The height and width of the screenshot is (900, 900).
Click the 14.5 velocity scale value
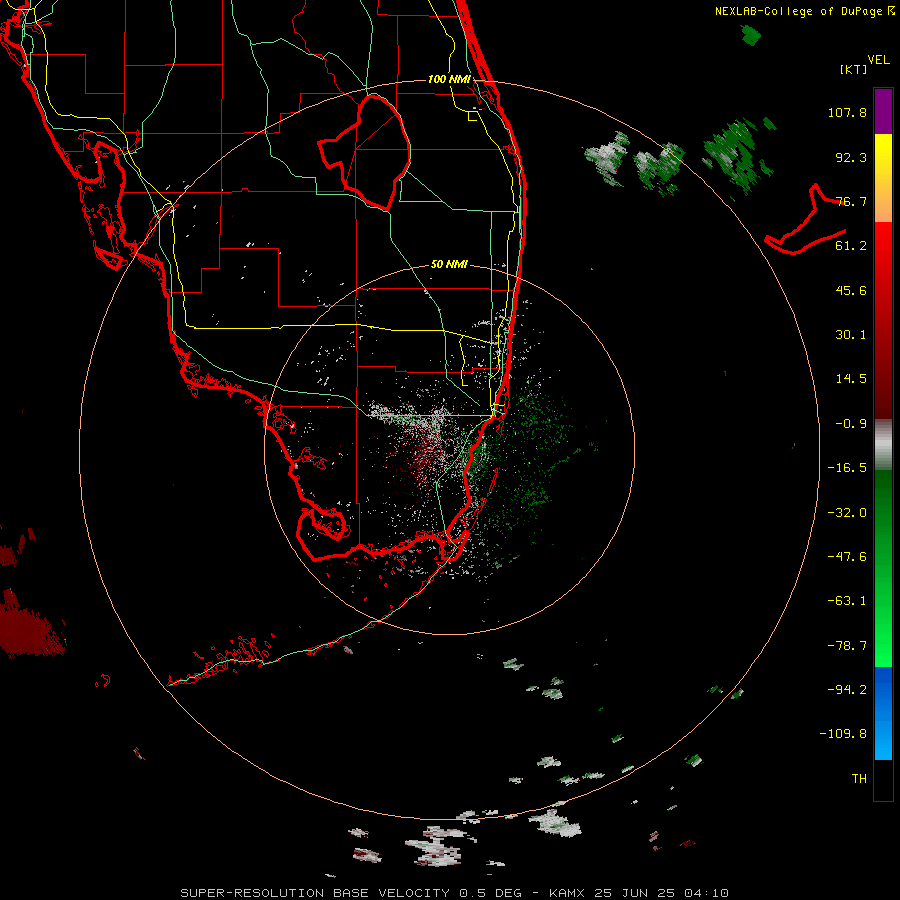(851, 379)
